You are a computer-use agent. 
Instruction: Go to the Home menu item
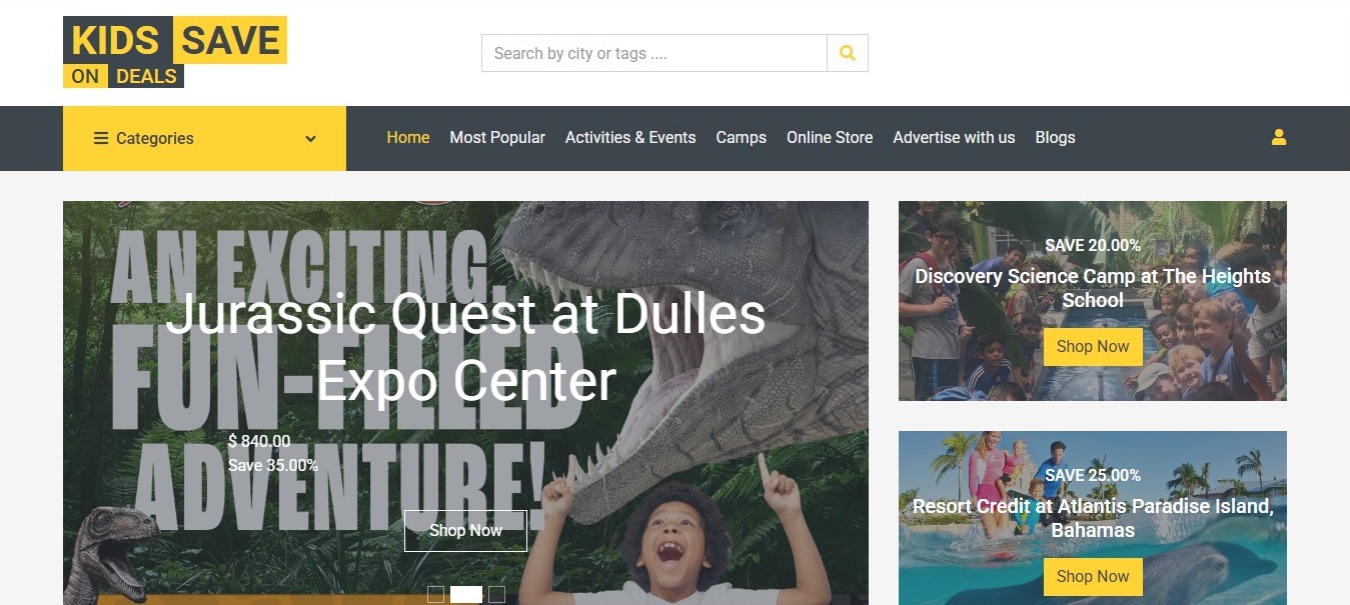(x=408, y=138)
